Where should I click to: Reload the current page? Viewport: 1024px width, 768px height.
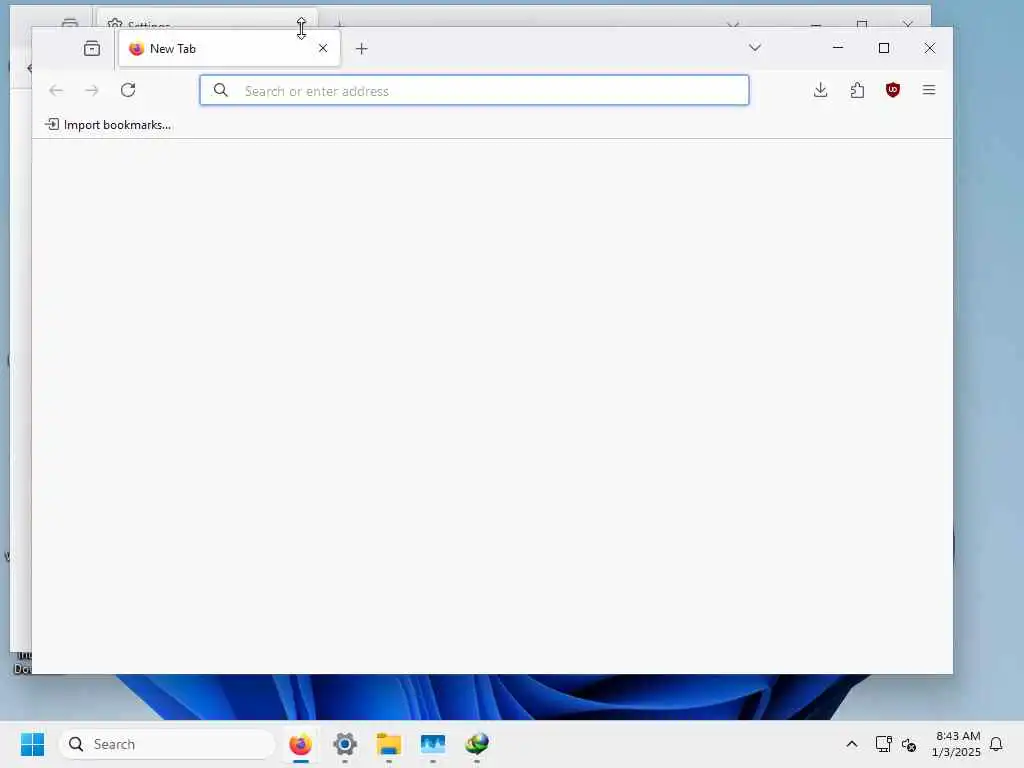(128, 90)
